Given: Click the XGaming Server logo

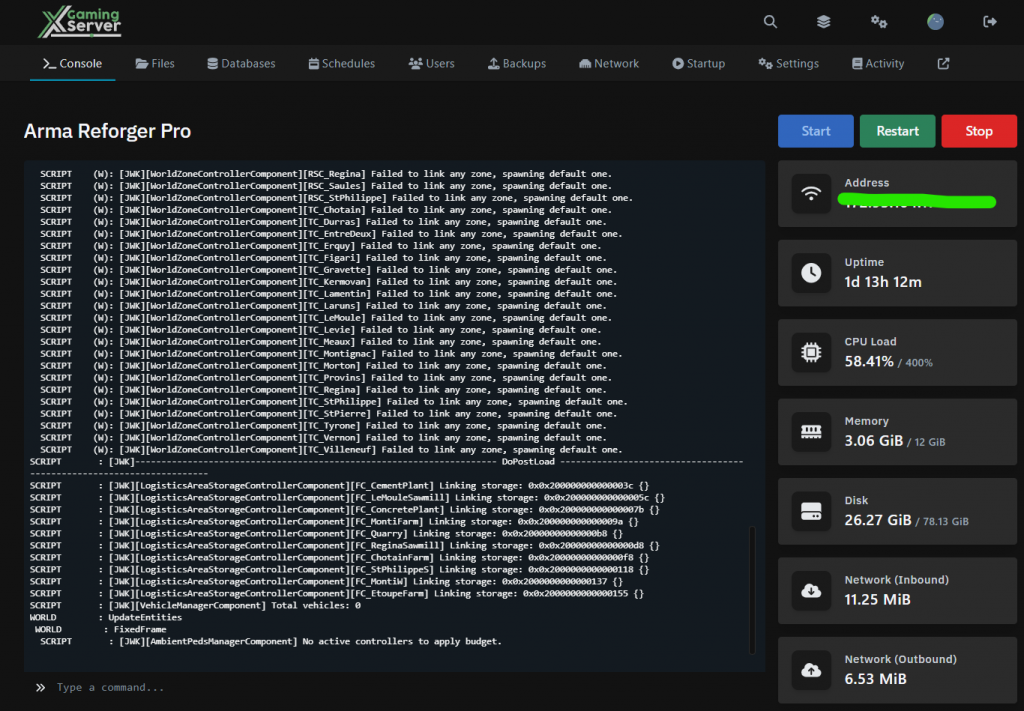Looking at the screenshot, I should [x=80, y=22].
